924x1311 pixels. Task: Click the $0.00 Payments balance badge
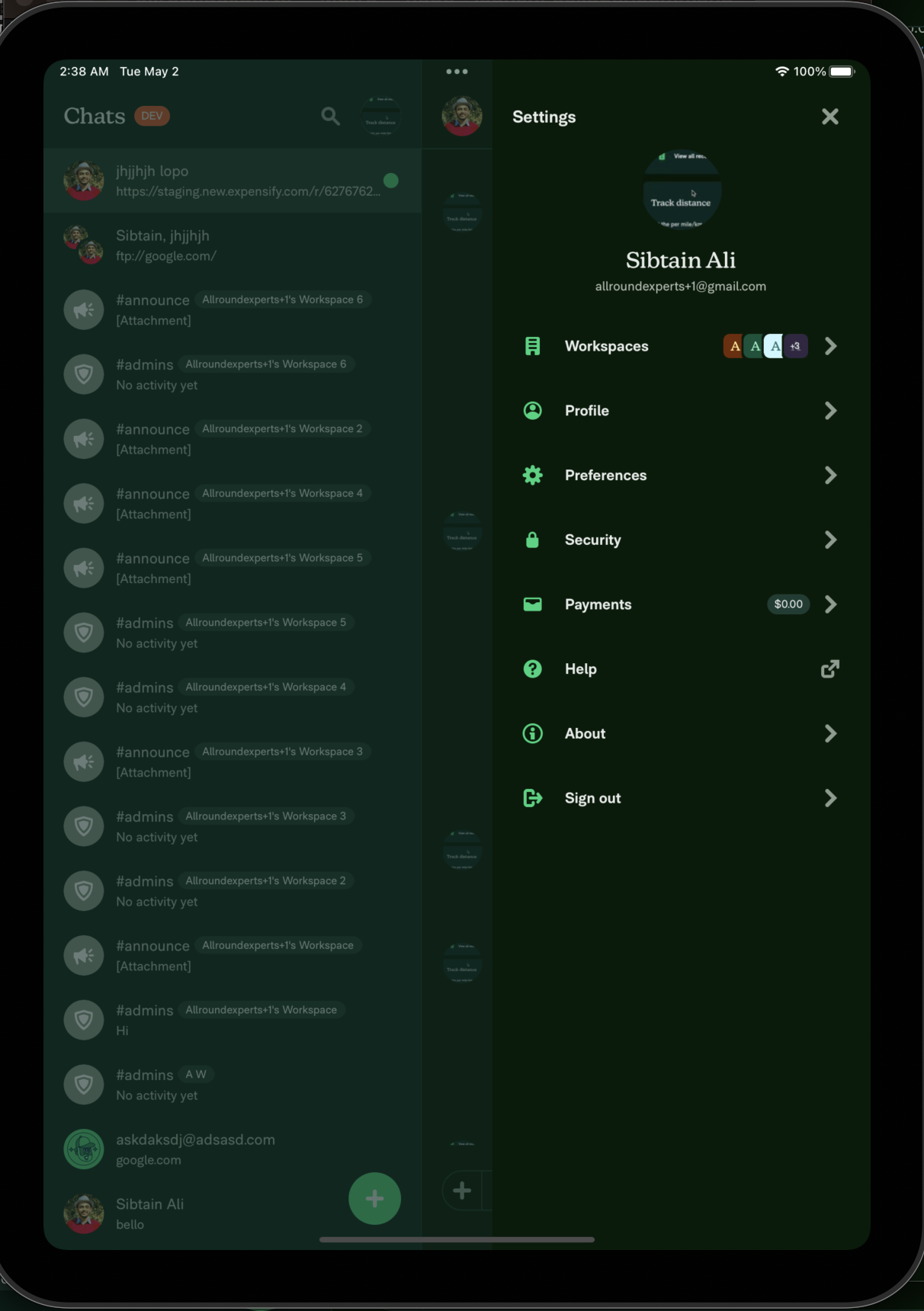[x=788, y=604]
